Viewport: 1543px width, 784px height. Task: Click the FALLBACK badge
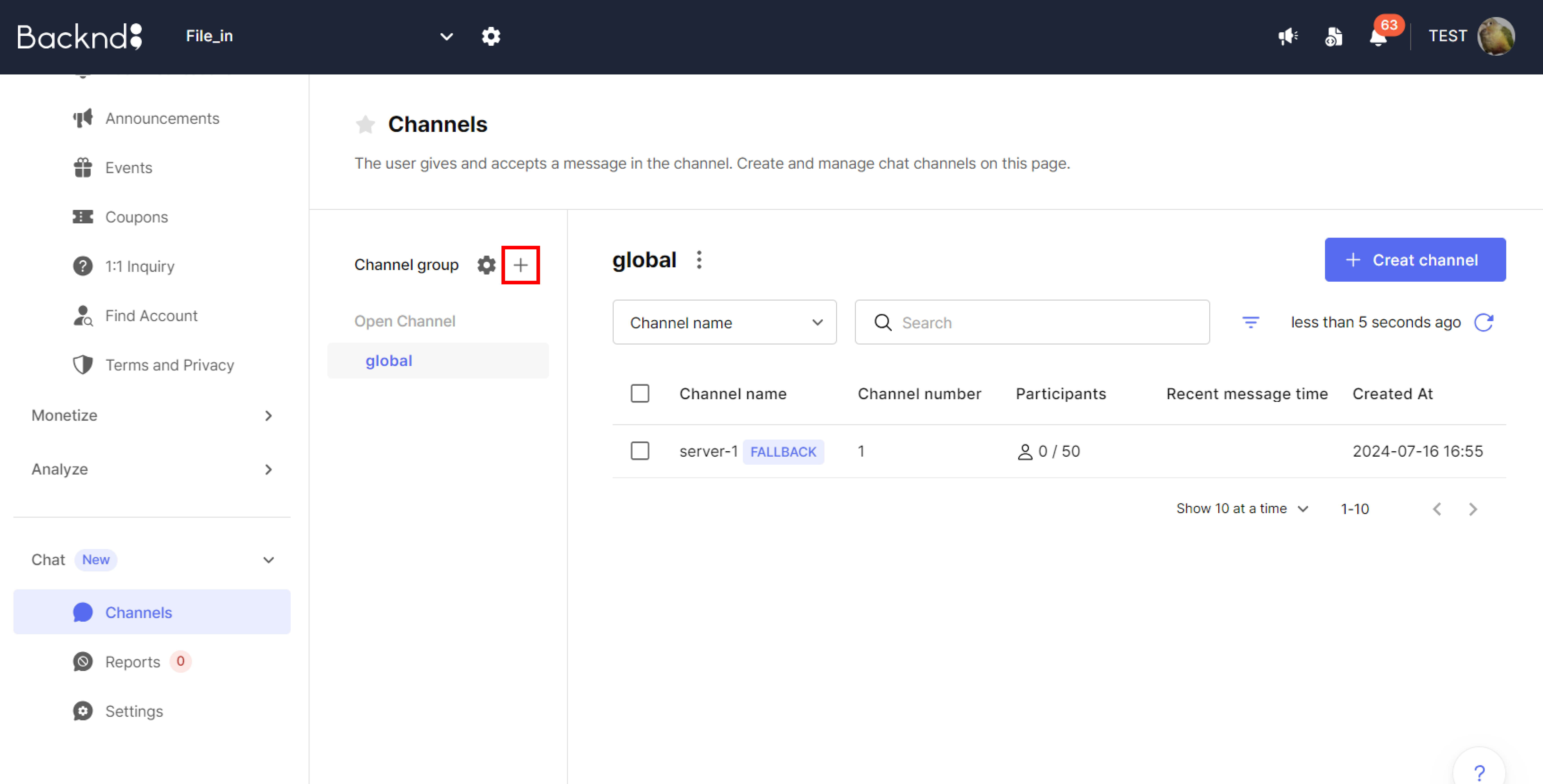[x=783, y=452]
